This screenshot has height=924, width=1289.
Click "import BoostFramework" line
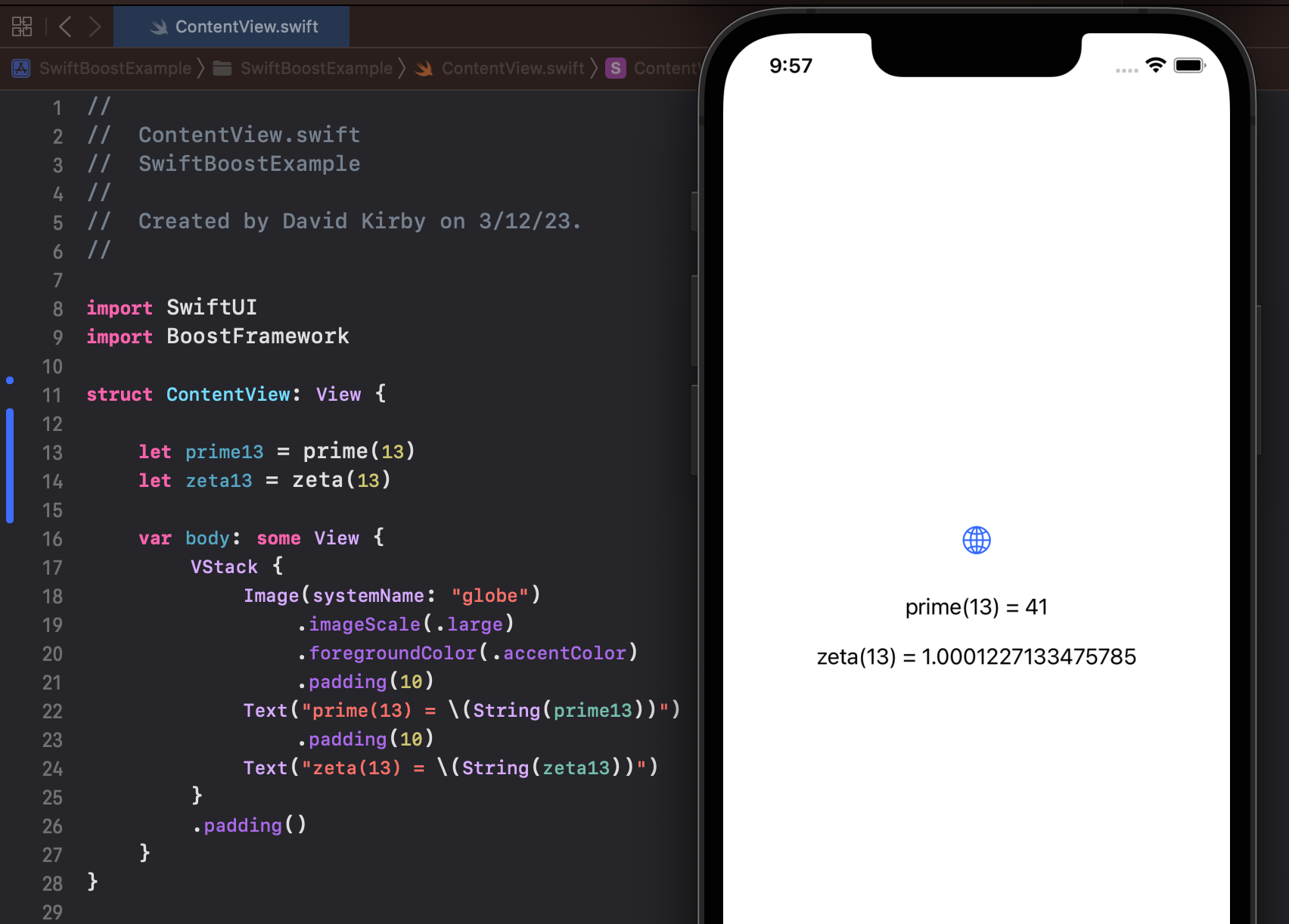(218, 336)
